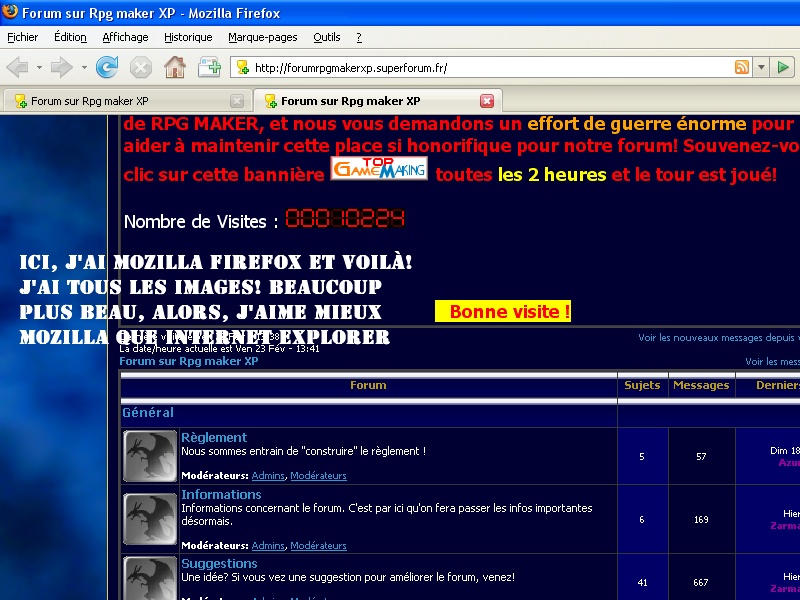Image resolution: width=800 pixels, height=600 pixels.
Task: Click the Règlement topic count 5
Action: (x=642, y=457)
